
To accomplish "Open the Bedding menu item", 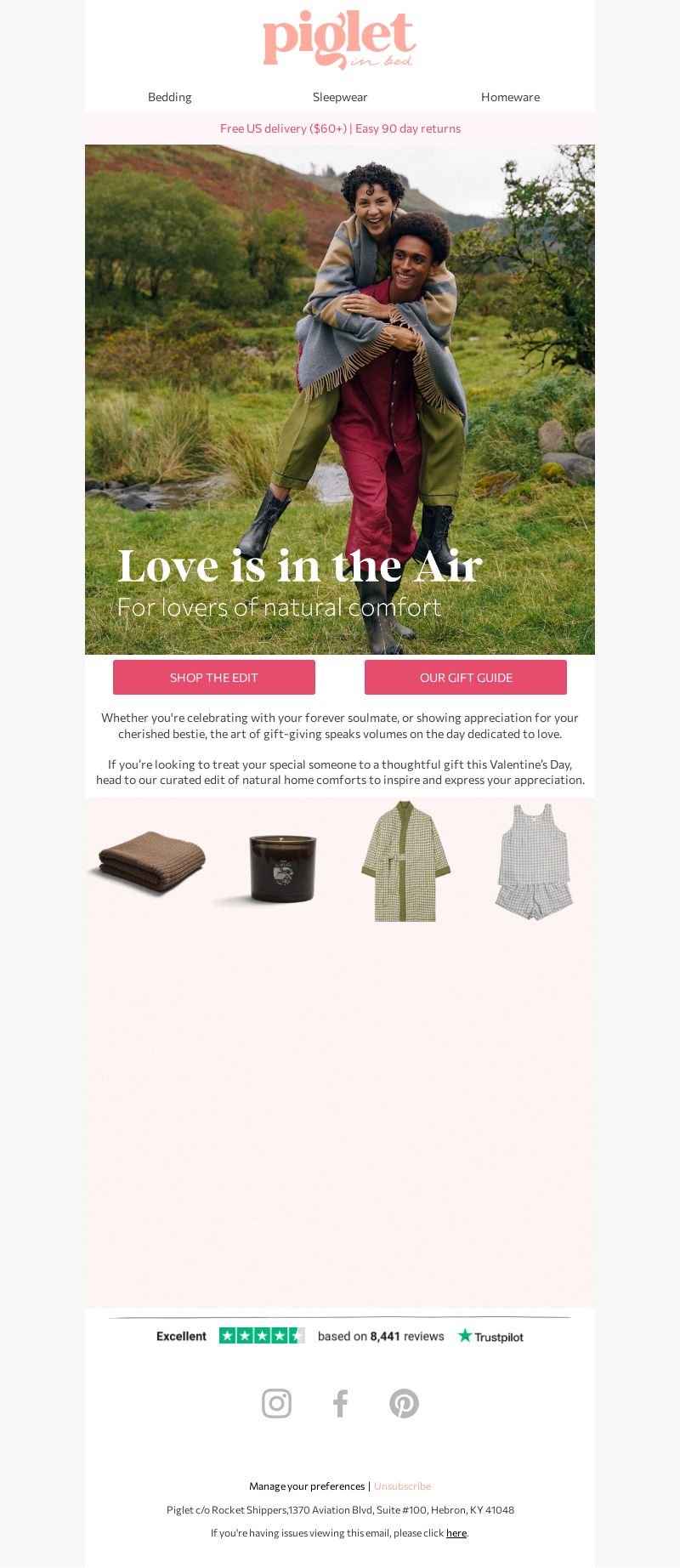I will (x=170, y=97).
